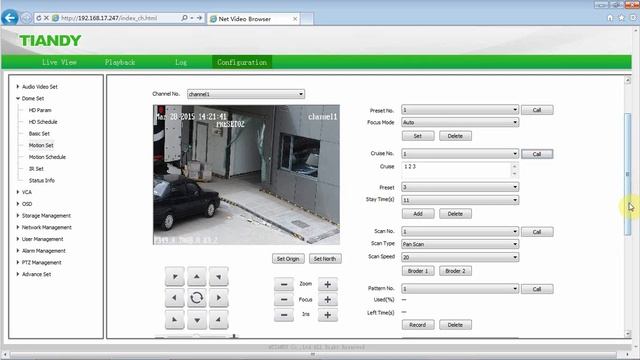The height and width of the screenshot is (360, 640).
Task: Select IR Set under Dome Set
Action: [36, 169]
